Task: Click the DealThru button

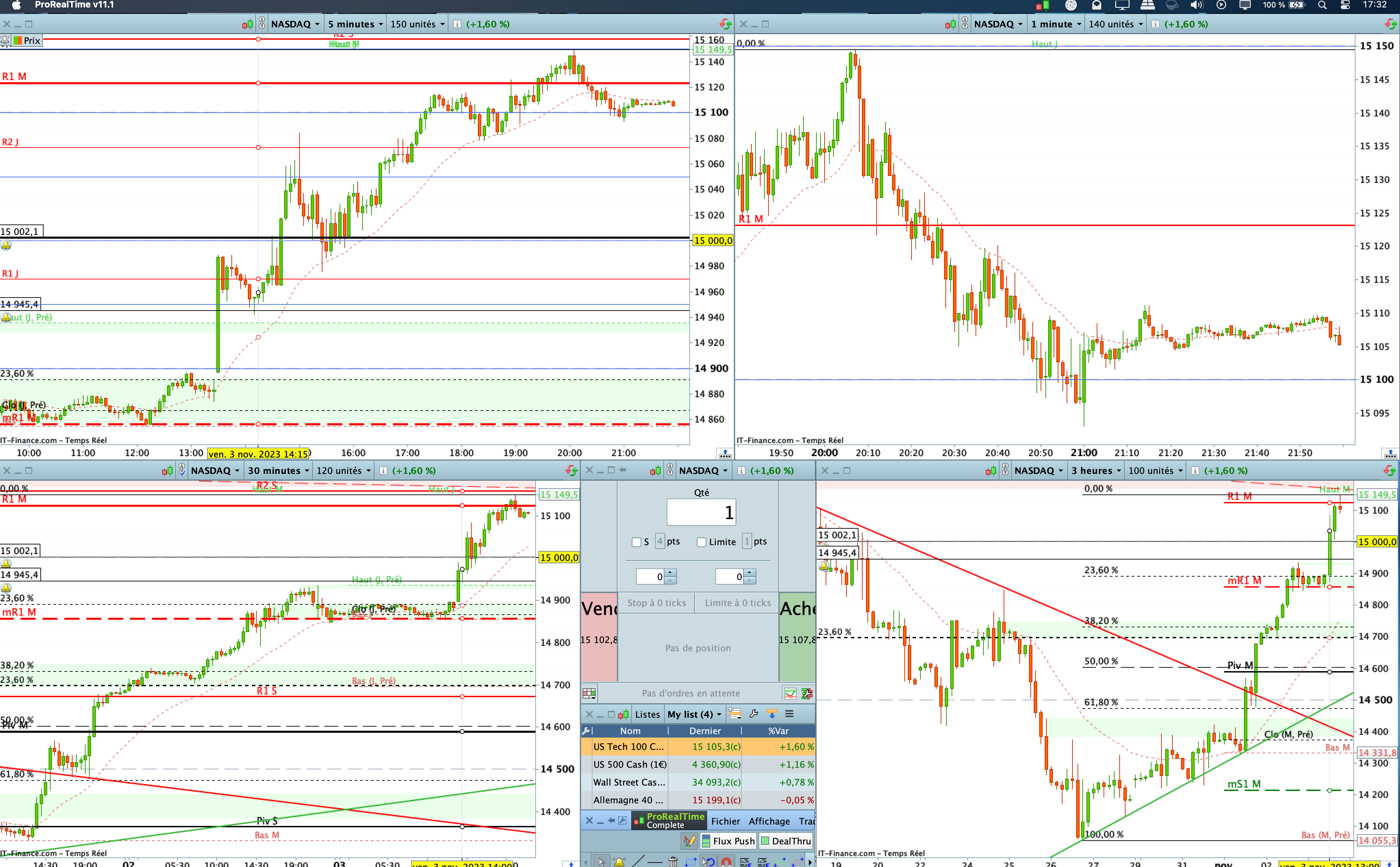Action: (x=786, y=841)
